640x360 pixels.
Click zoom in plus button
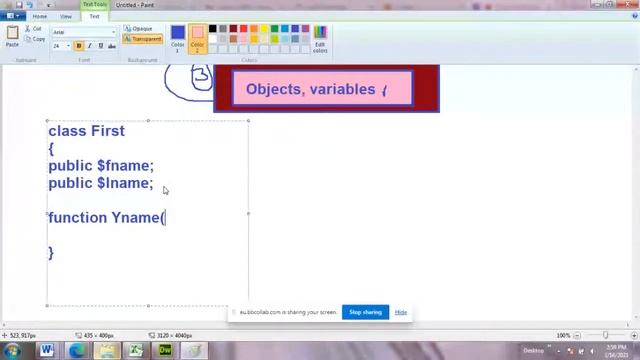(634, 336)
